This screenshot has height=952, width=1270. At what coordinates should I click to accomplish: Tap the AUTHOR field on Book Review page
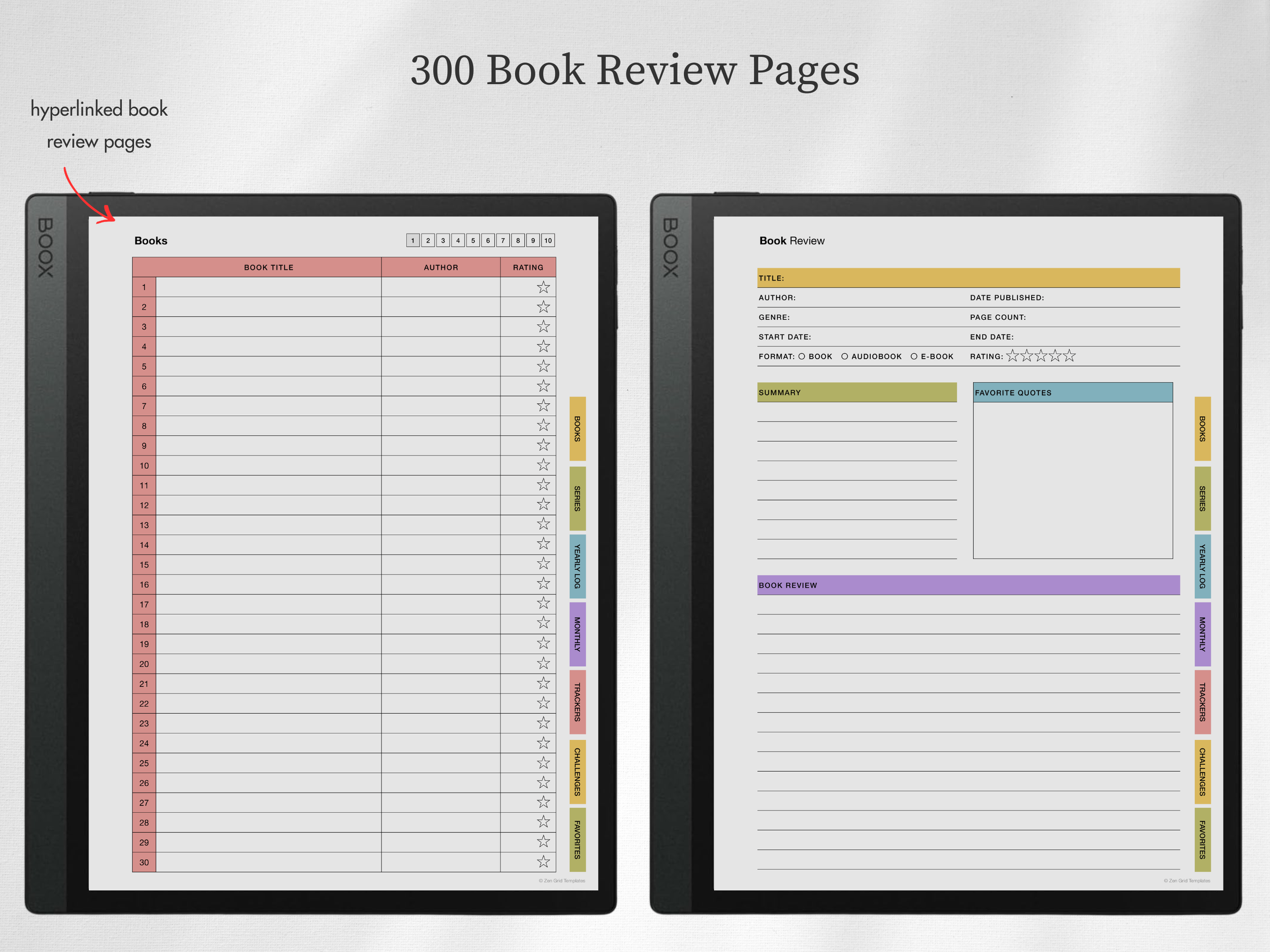[863, 297]
